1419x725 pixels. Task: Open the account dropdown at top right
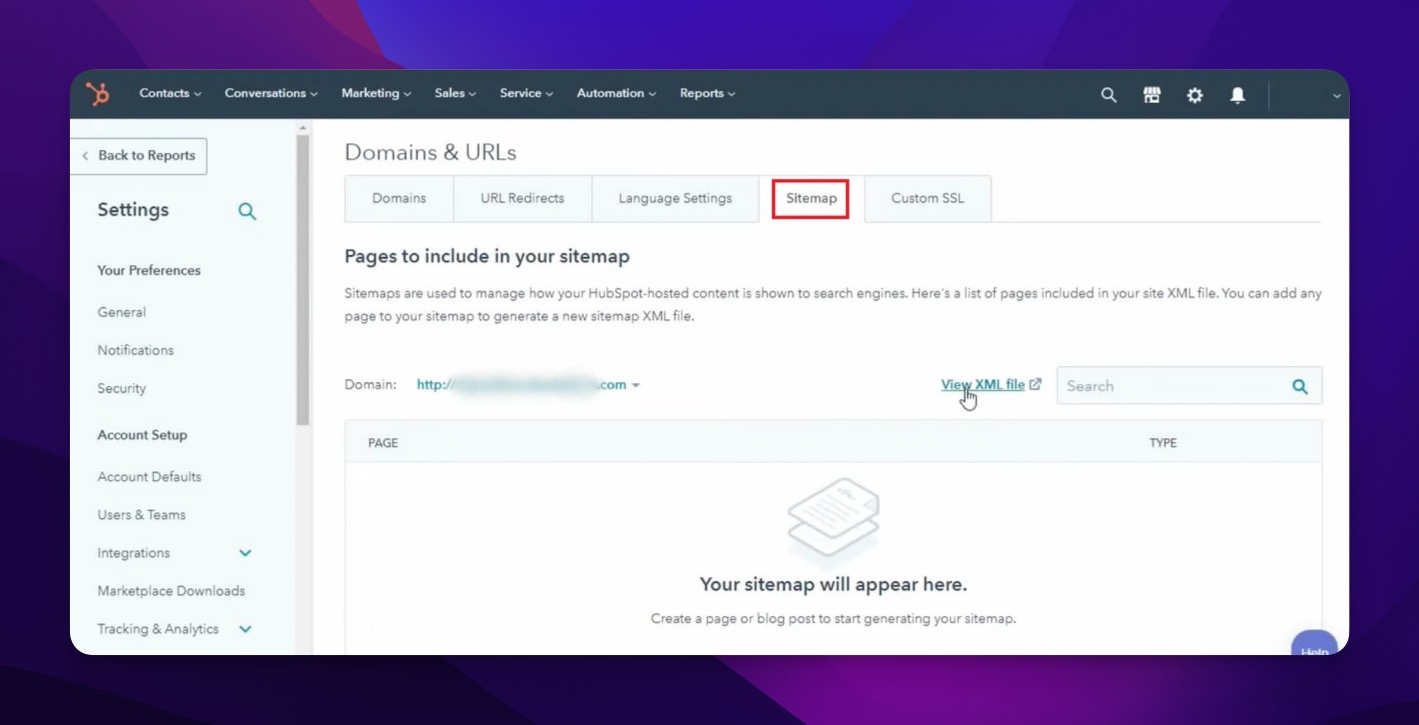(x=1336, y=94)
